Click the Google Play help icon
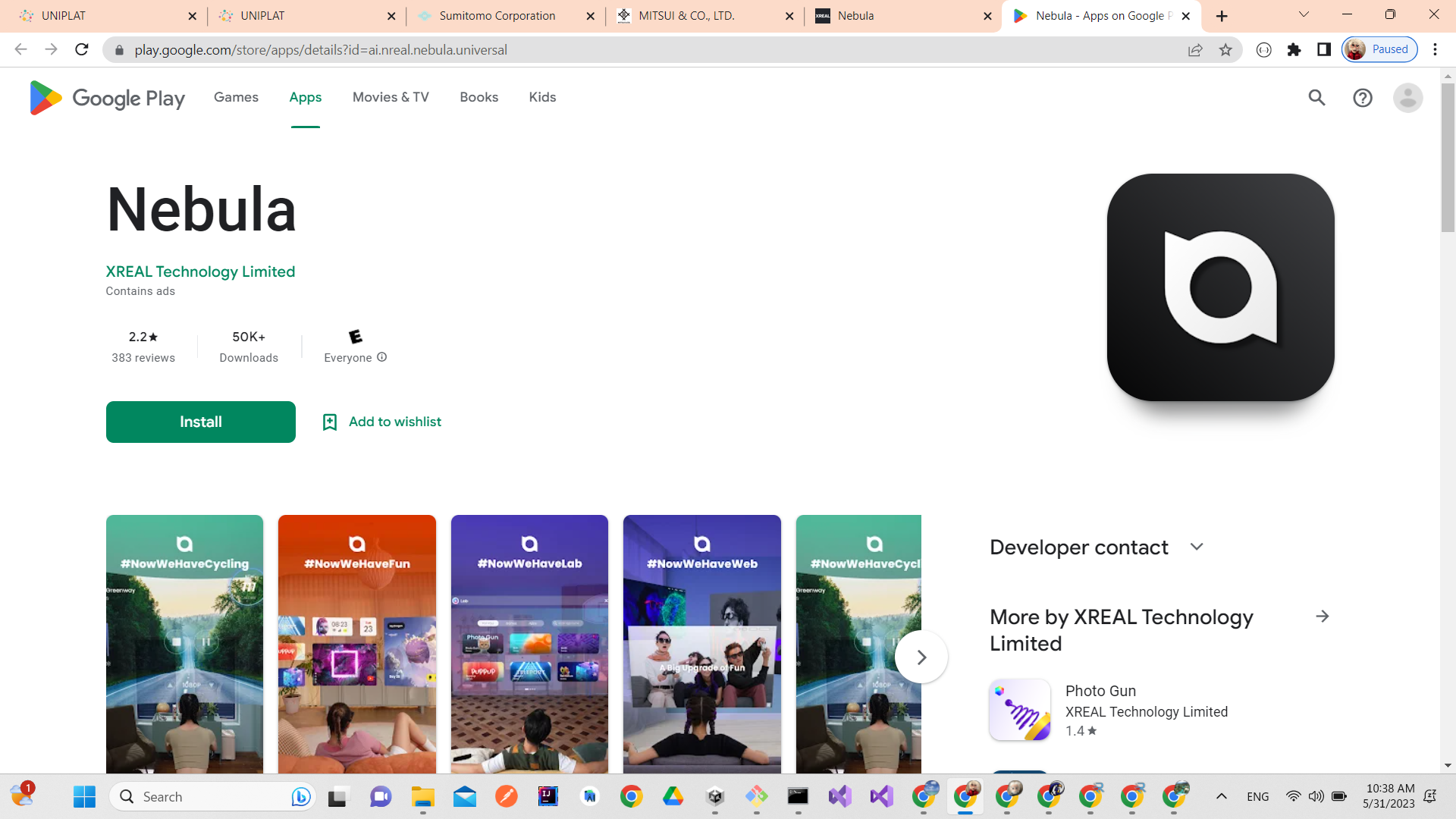 coord(1363,97)
